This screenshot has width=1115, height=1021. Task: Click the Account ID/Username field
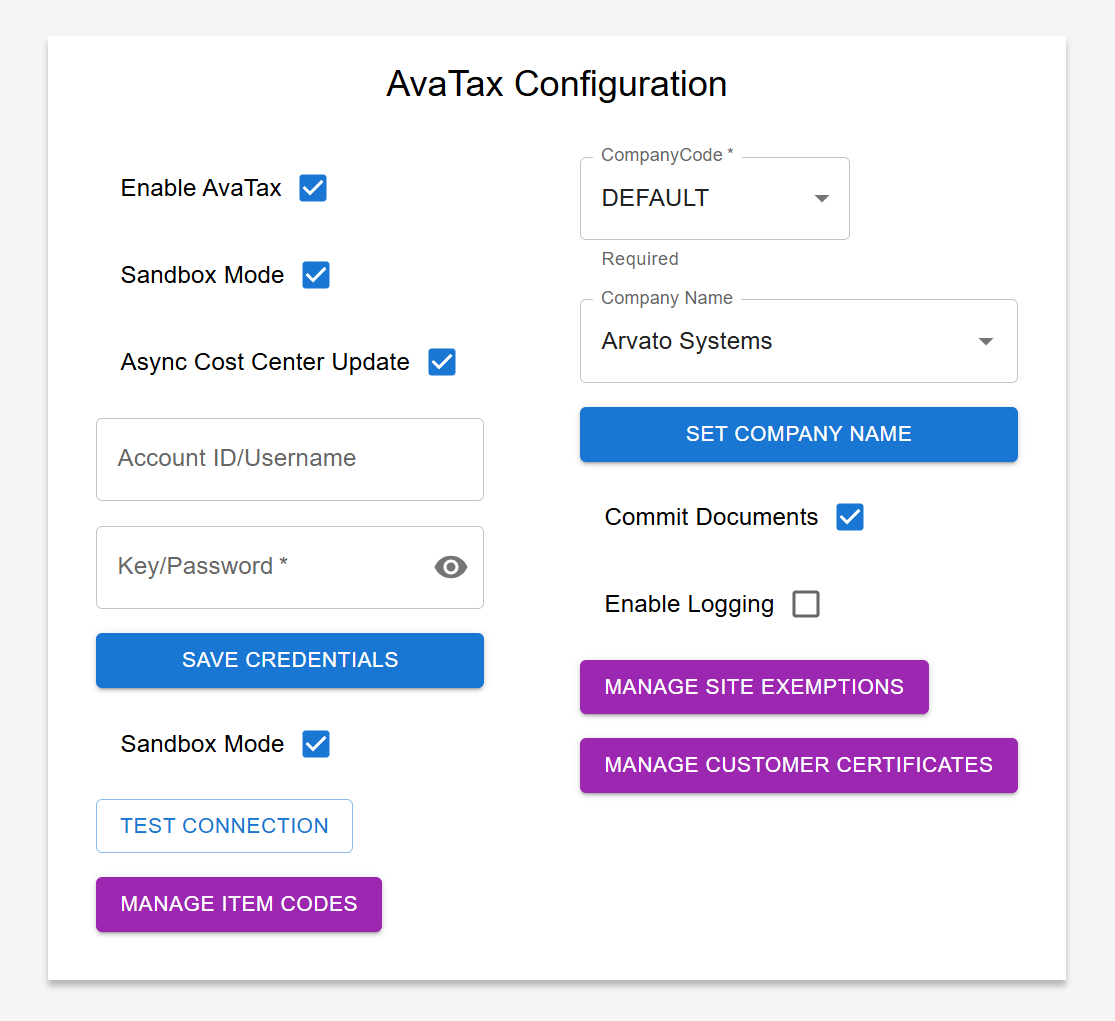coord(290,459)
